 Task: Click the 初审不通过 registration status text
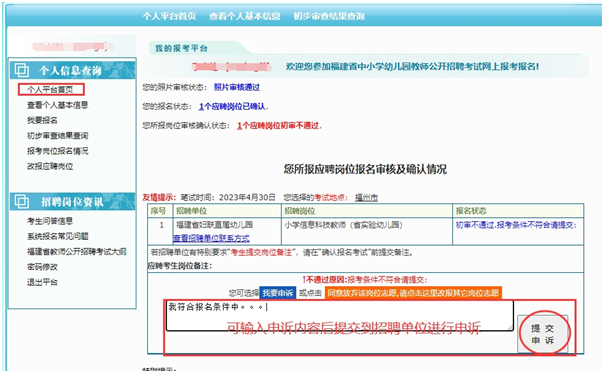coord(516,225)
